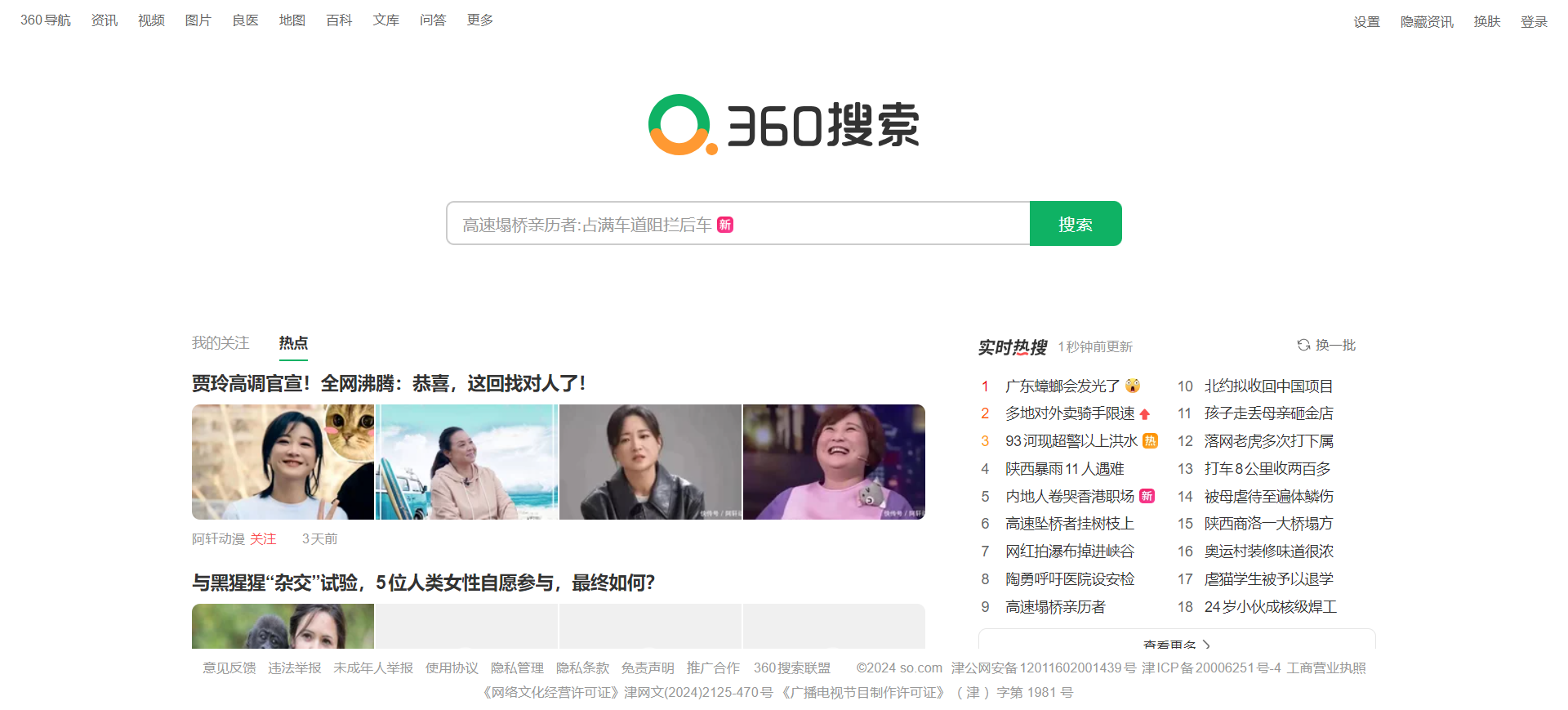Click the 360搜索 logo
The width and height of the screenshot is (1568, 710).
(x=783, y=125)
